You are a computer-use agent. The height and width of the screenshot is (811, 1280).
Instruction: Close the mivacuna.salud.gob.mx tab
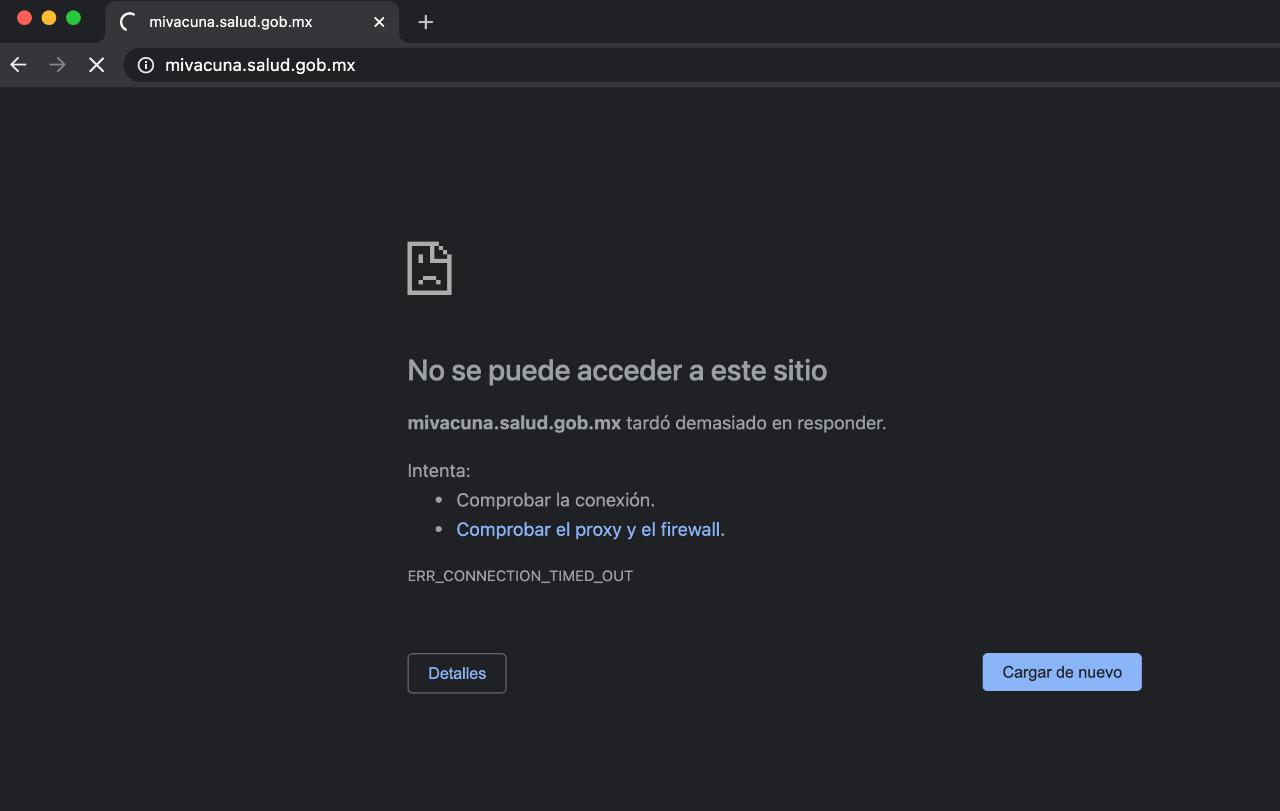click(379, 22)
